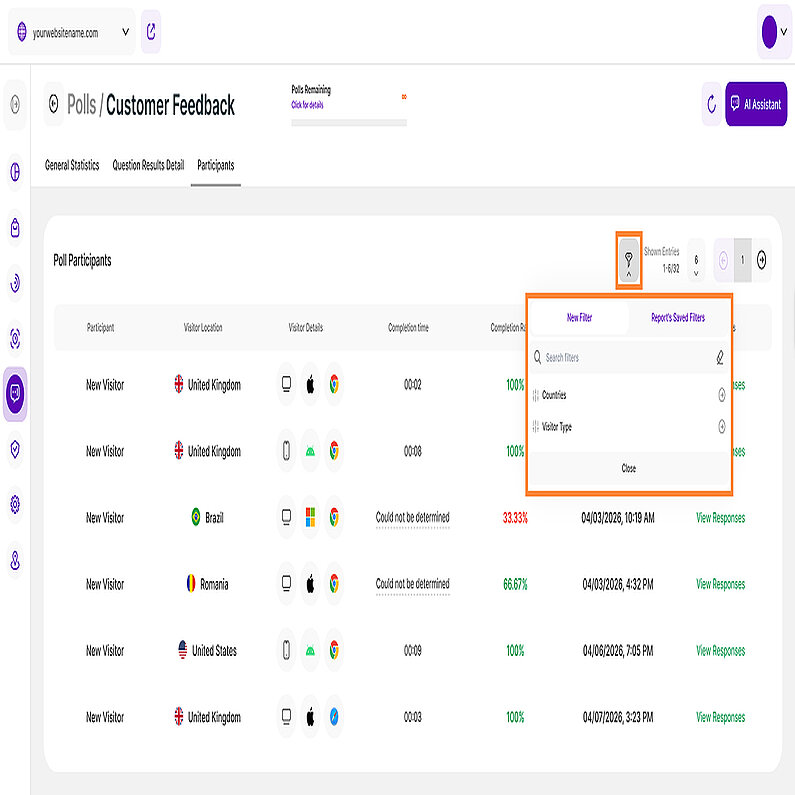The height and width of the screenshot is (795, 795).
Task: Click View Responses for the Brazil visitor
Action: click(720, 518)
